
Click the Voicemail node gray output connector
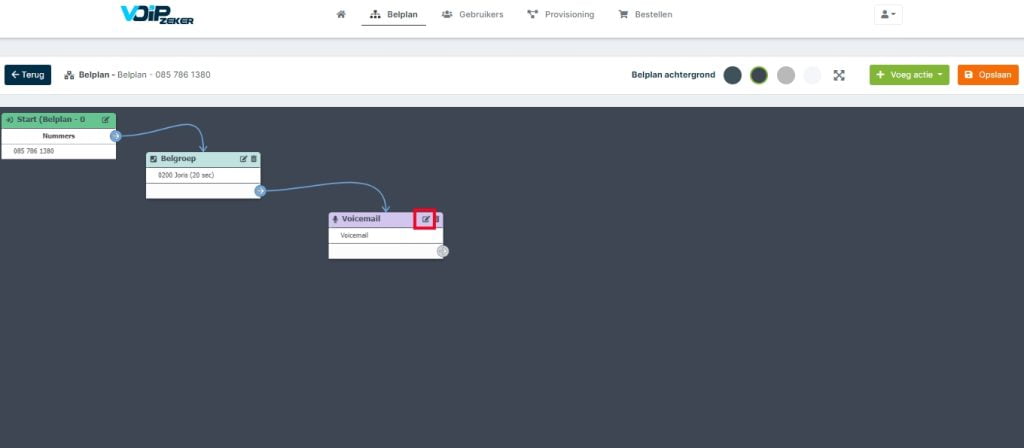[443, 251]
